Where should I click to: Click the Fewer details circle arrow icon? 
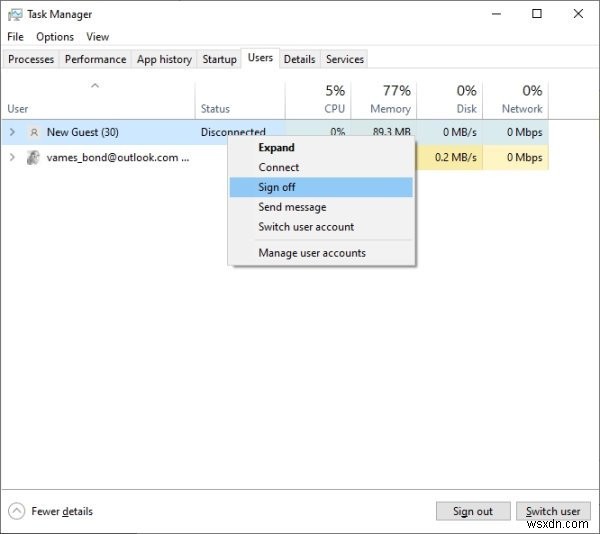point(16,511)
